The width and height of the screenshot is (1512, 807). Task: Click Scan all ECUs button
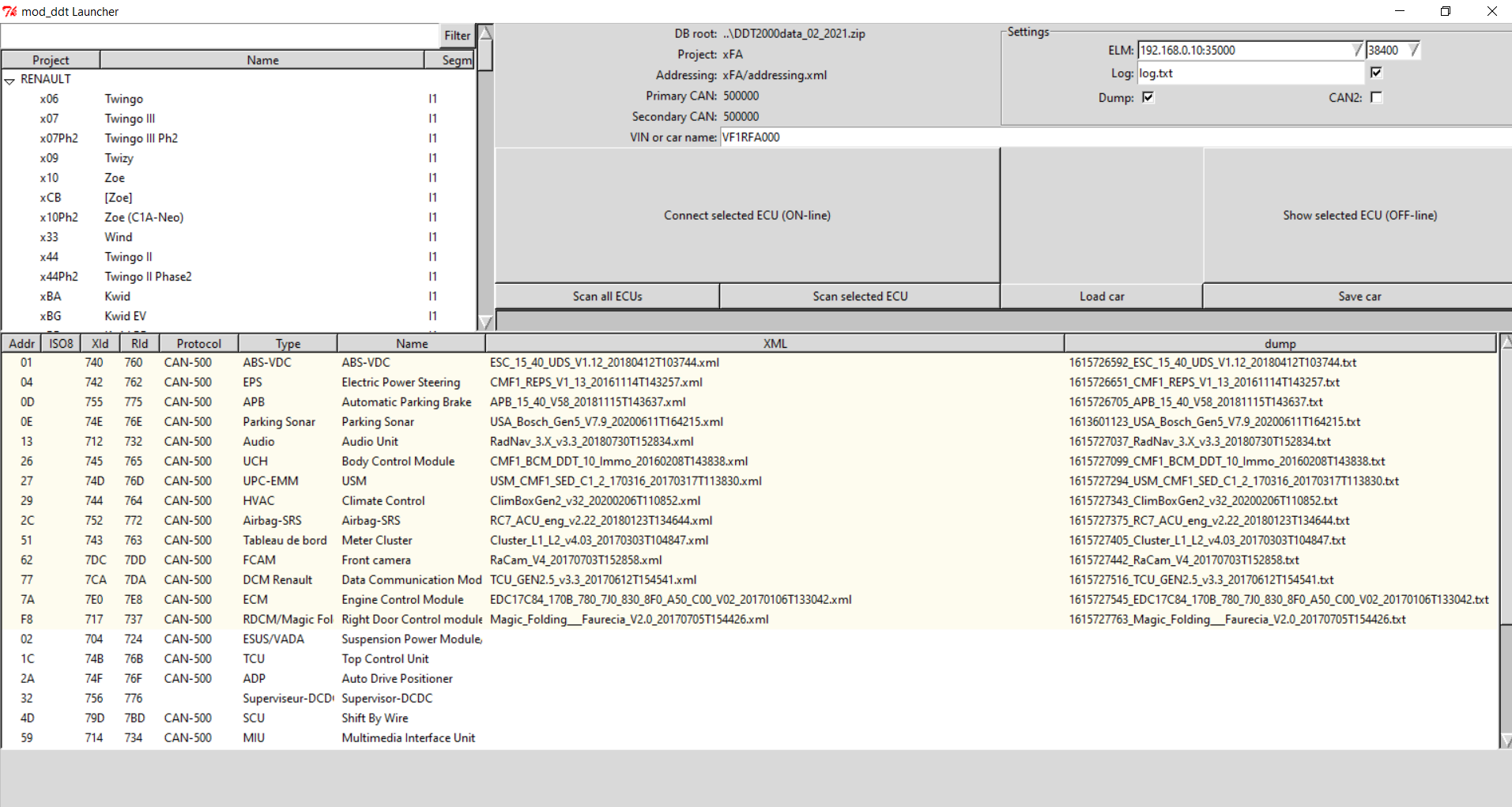click(607, 296)
